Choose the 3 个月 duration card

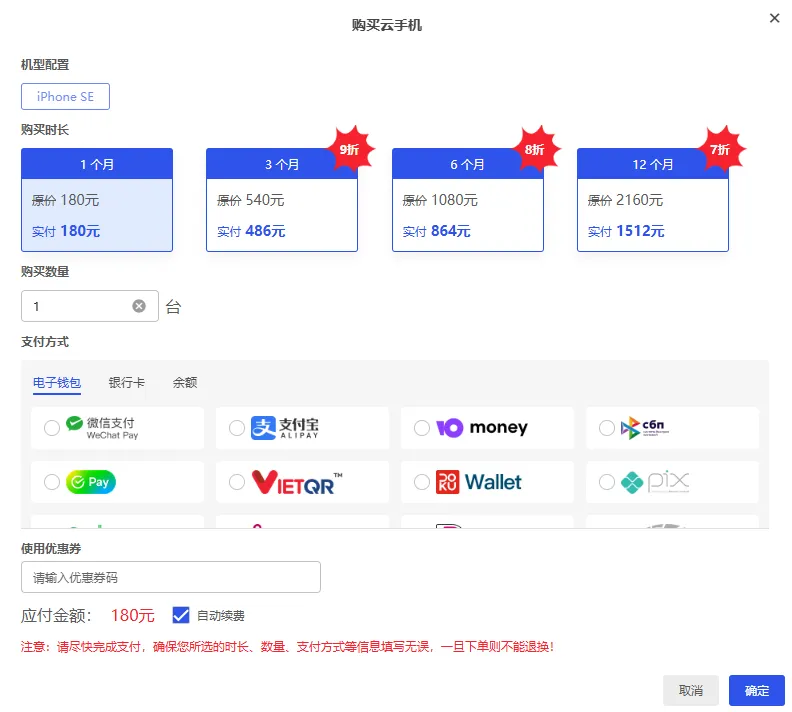coord(282,199)
